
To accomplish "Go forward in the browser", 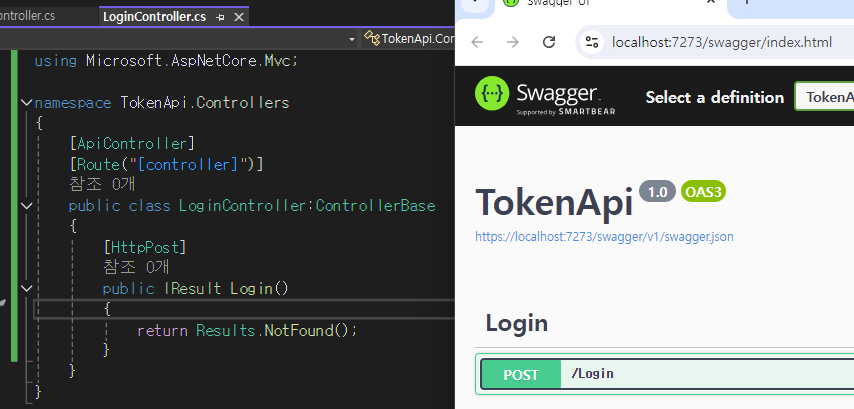I will click(513, 42).
